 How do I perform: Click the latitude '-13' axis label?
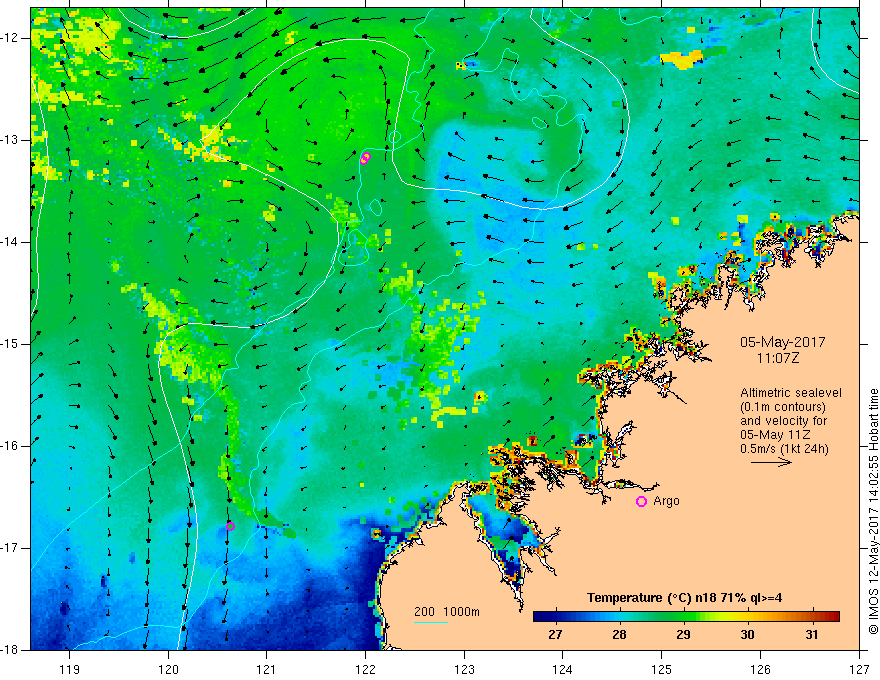(x=10, y=140)
